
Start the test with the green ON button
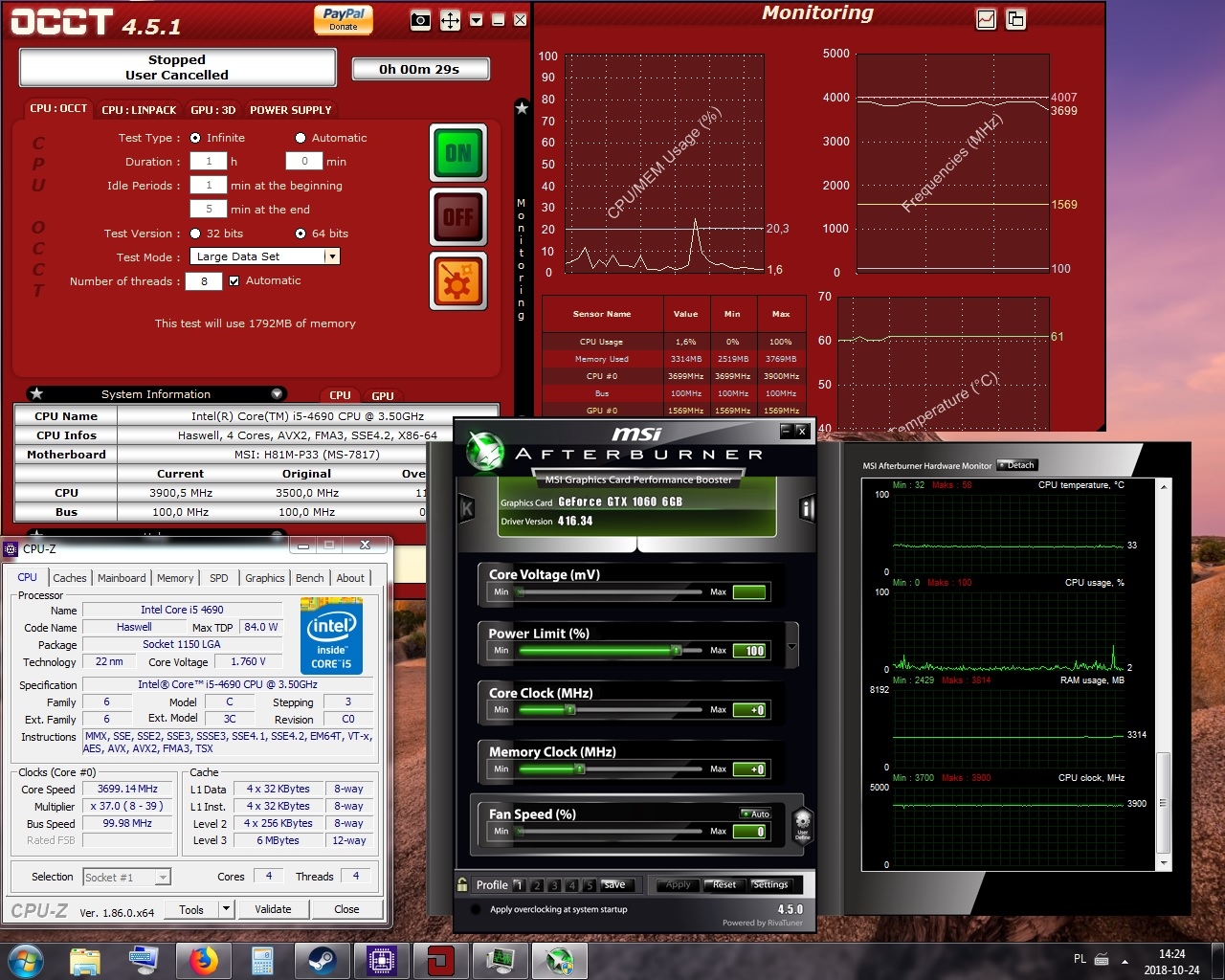(x=458, y=153)
